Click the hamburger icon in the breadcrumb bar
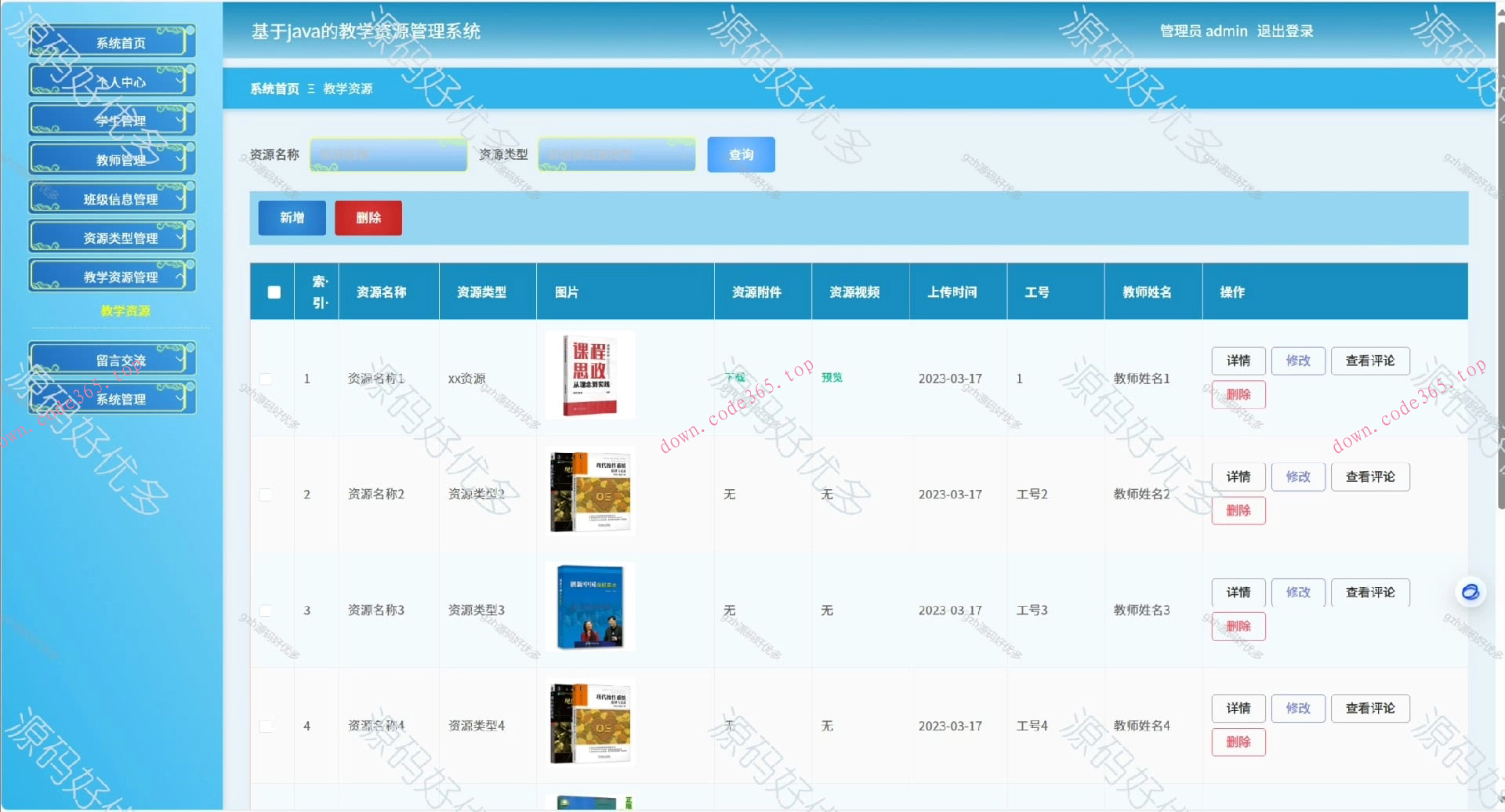The width and height of the screenshot is (1505, 812). pos(310,89)
